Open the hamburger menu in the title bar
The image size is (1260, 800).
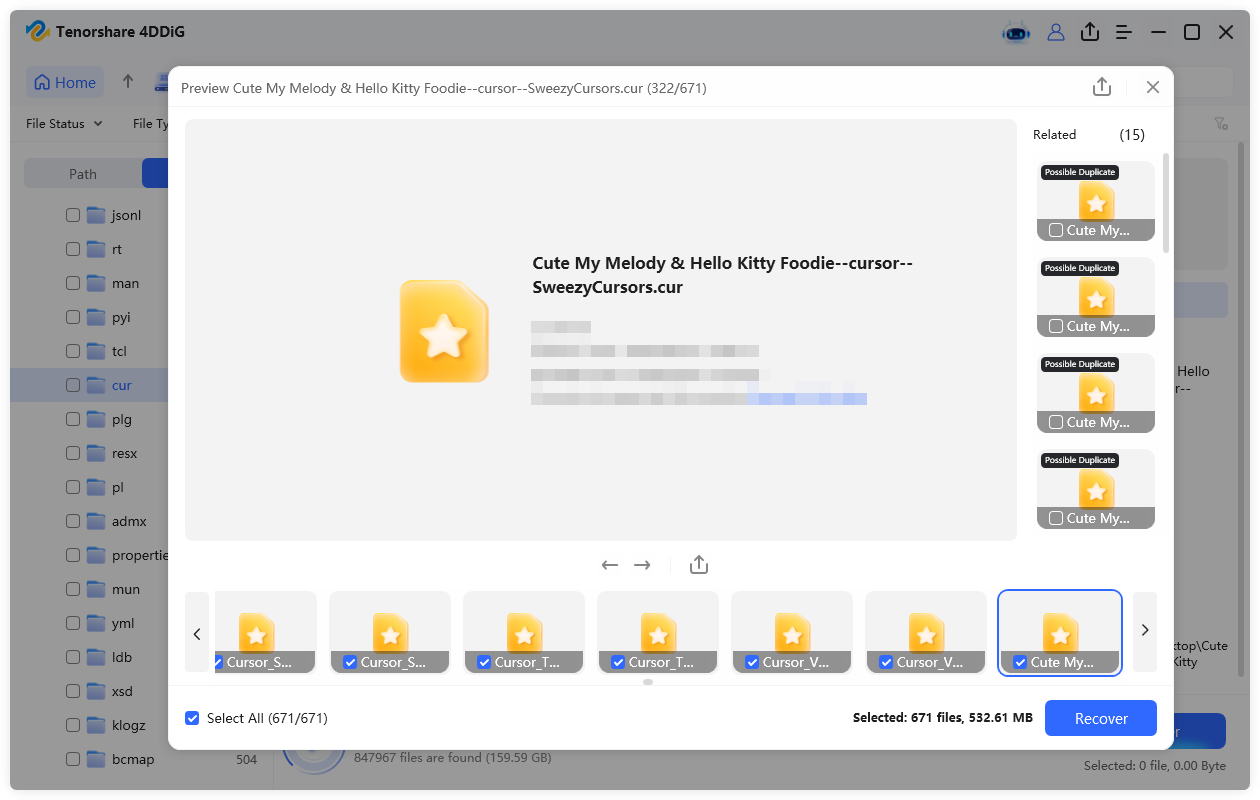point(1124,32)
